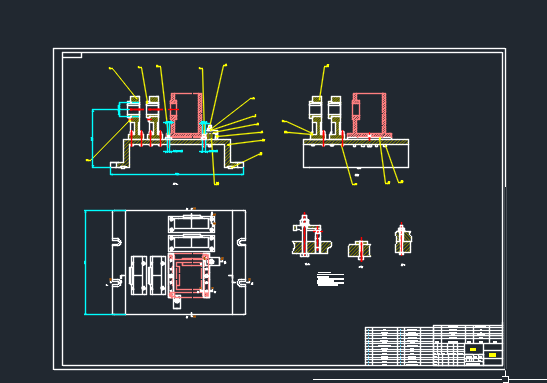Select the white base block in the side view
This screenshot has width=547, height=383.
pos(356,156)
